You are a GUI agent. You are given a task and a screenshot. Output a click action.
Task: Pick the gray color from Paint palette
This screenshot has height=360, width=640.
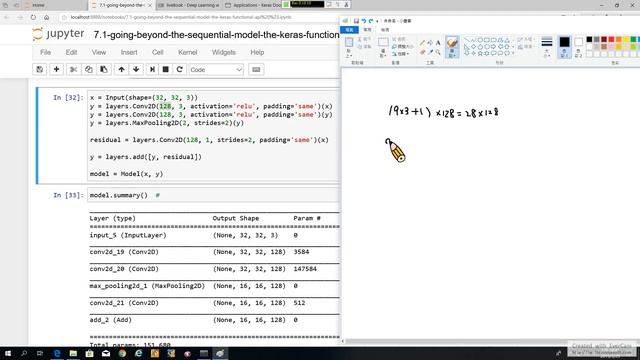coord(596,39)
